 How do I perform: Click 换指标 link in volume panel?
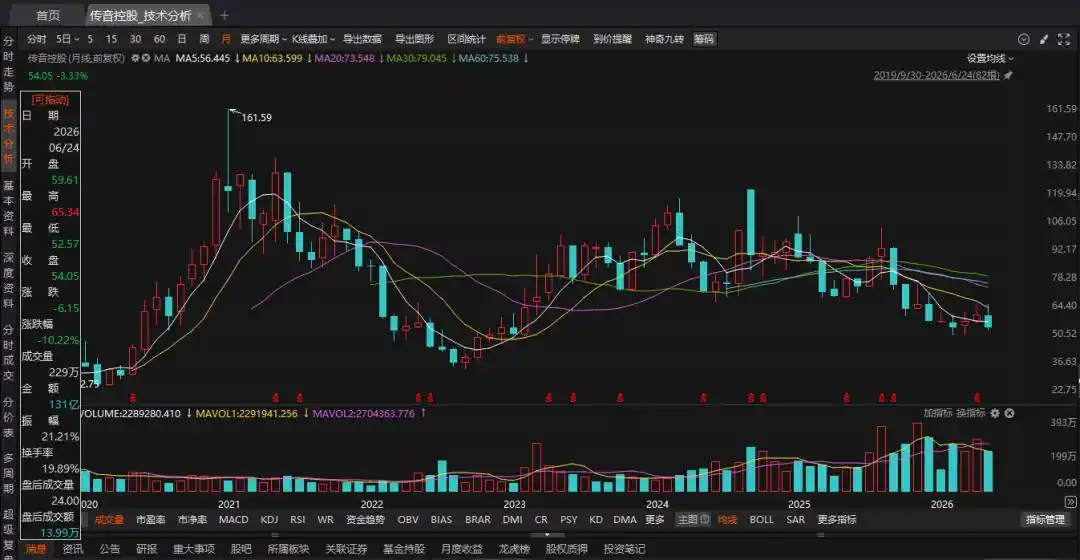970,413
